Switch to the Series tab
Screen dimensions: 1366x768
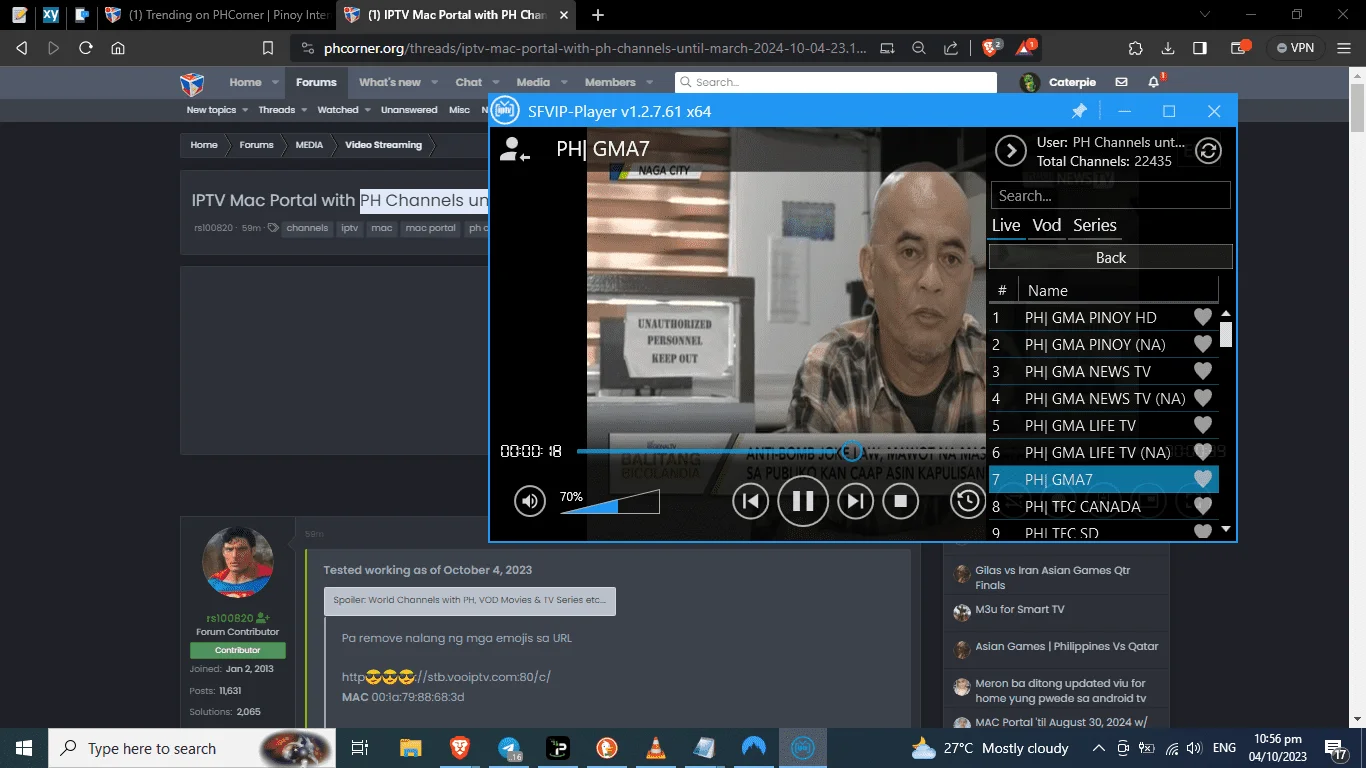(x=1095, y=225)
